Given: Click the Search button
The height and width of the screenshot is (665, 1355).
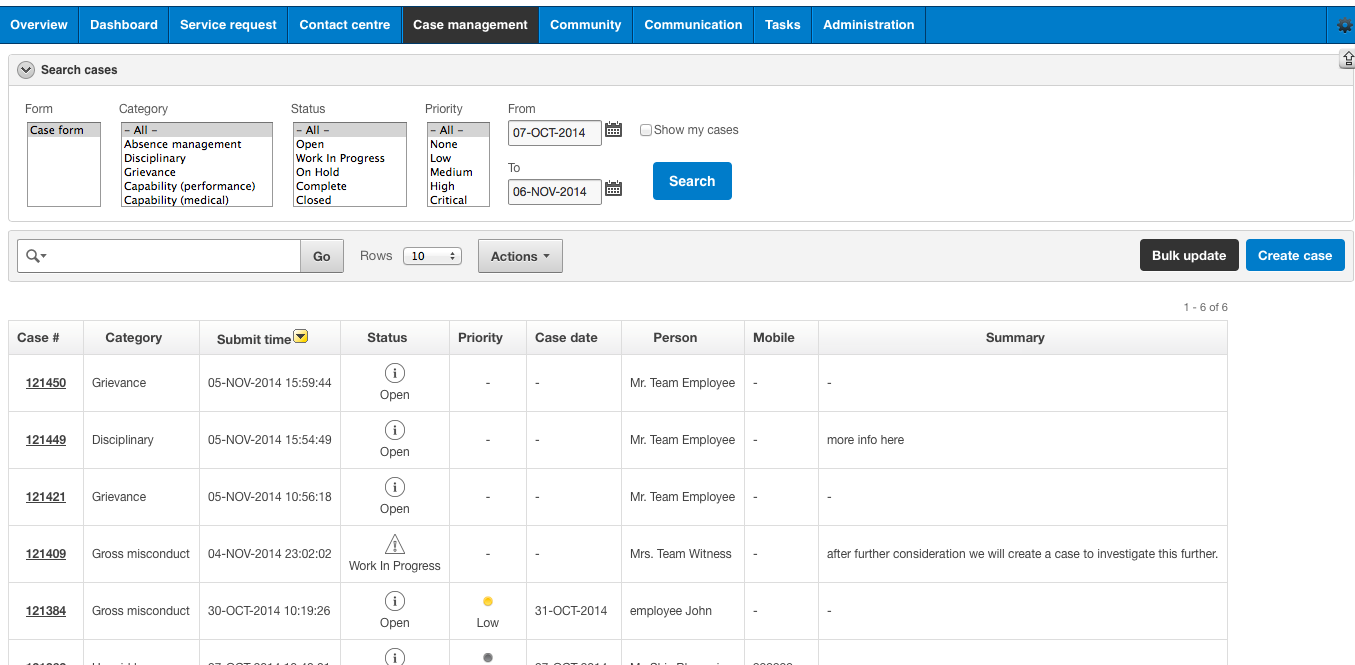Looking at the screenshot, I should [692, 180].
